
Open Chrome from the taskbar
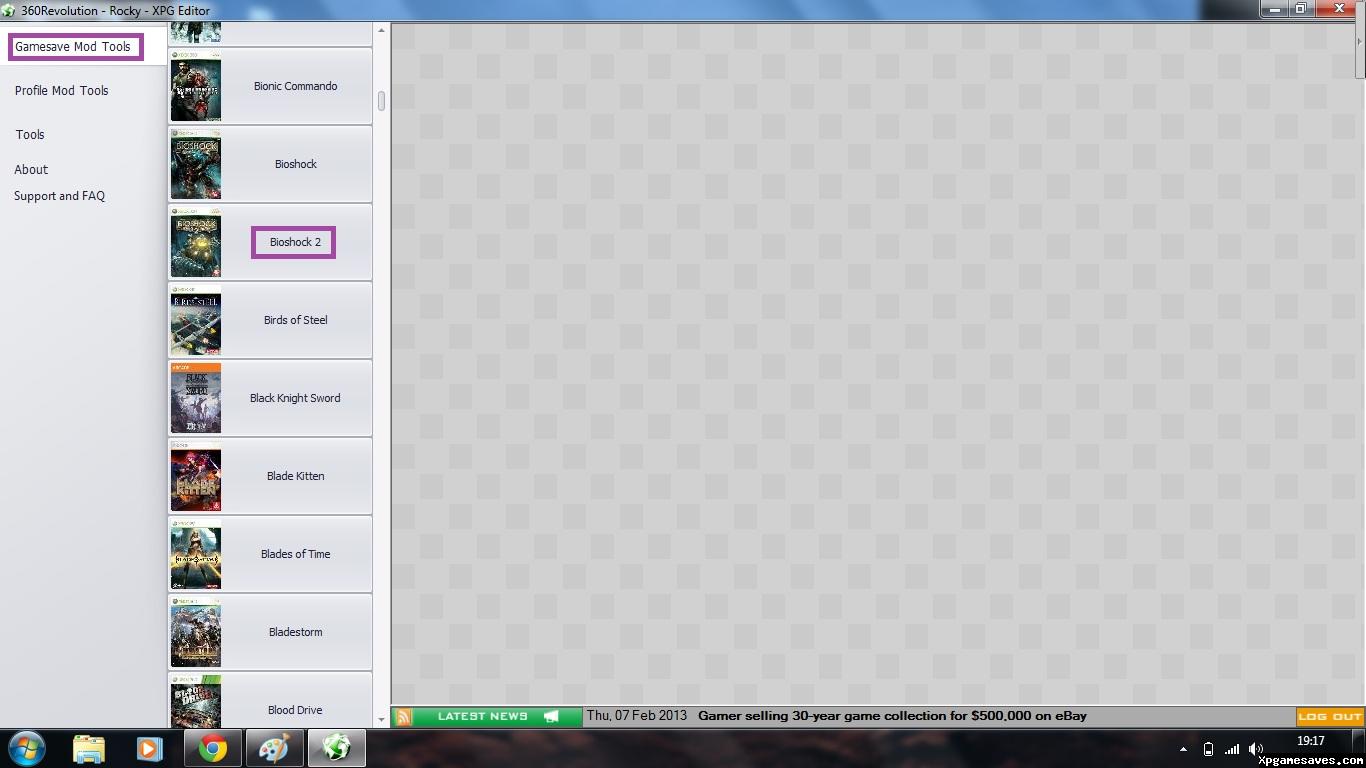(212, 748)
